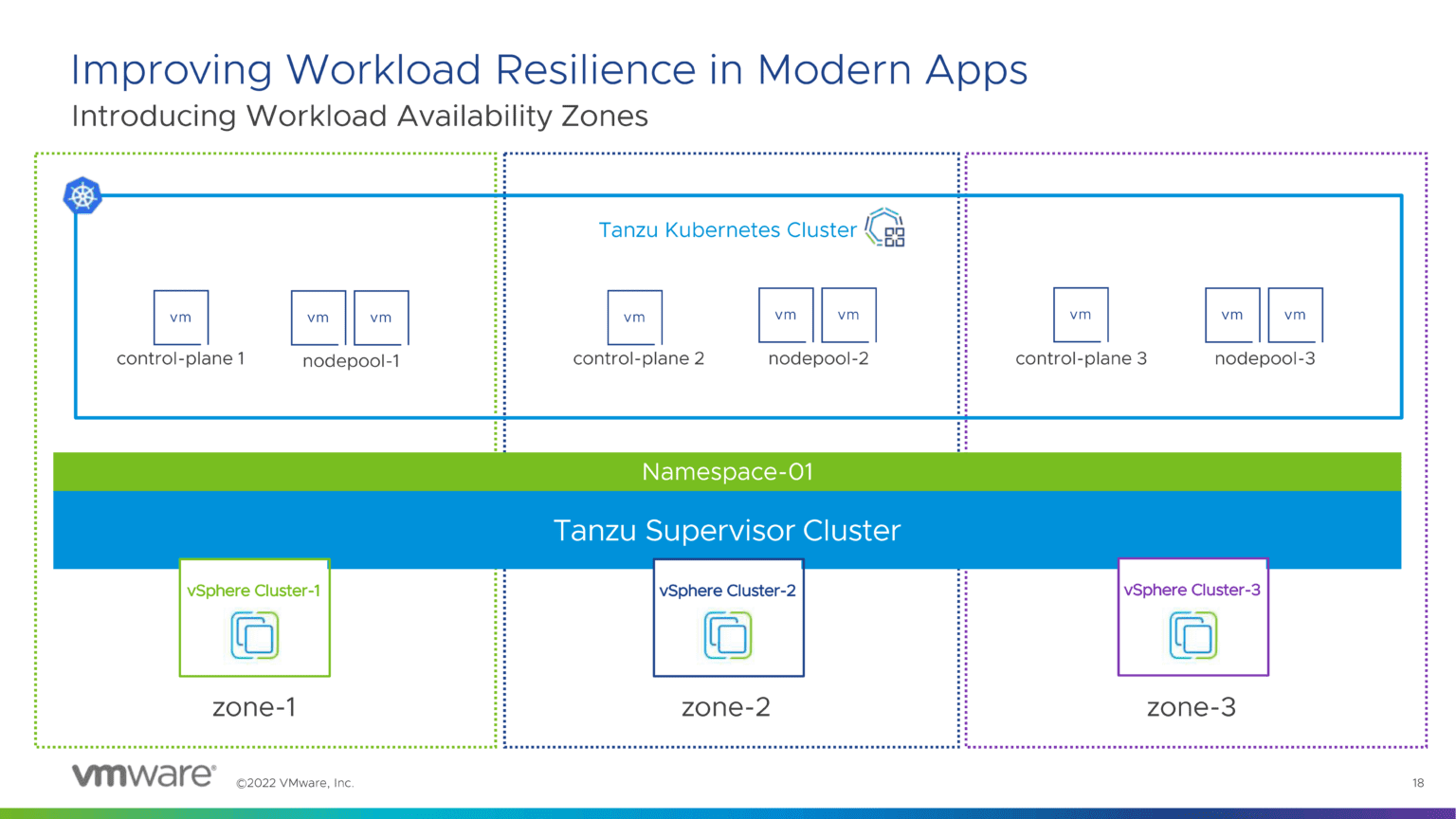Click the VM icon above control-plane 3
The height and width of the screenshot is (819, 1456).
click(x=1080, y=314)
